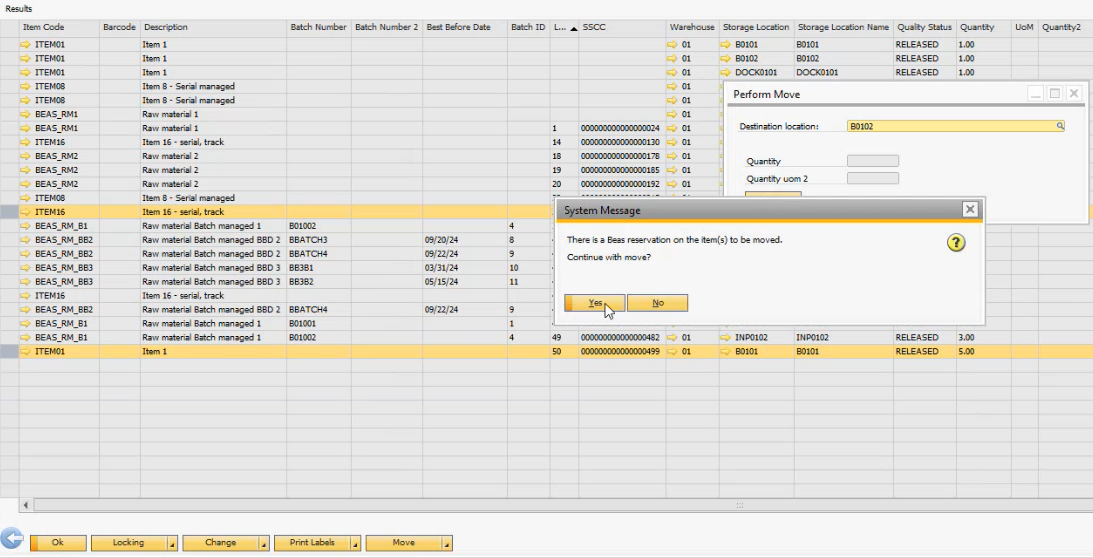Viewport: 1093px width, 558px height.
Task: Open the link arrow for first ITEM01 row
Action: pyautogui.click(x=25, y=45)
